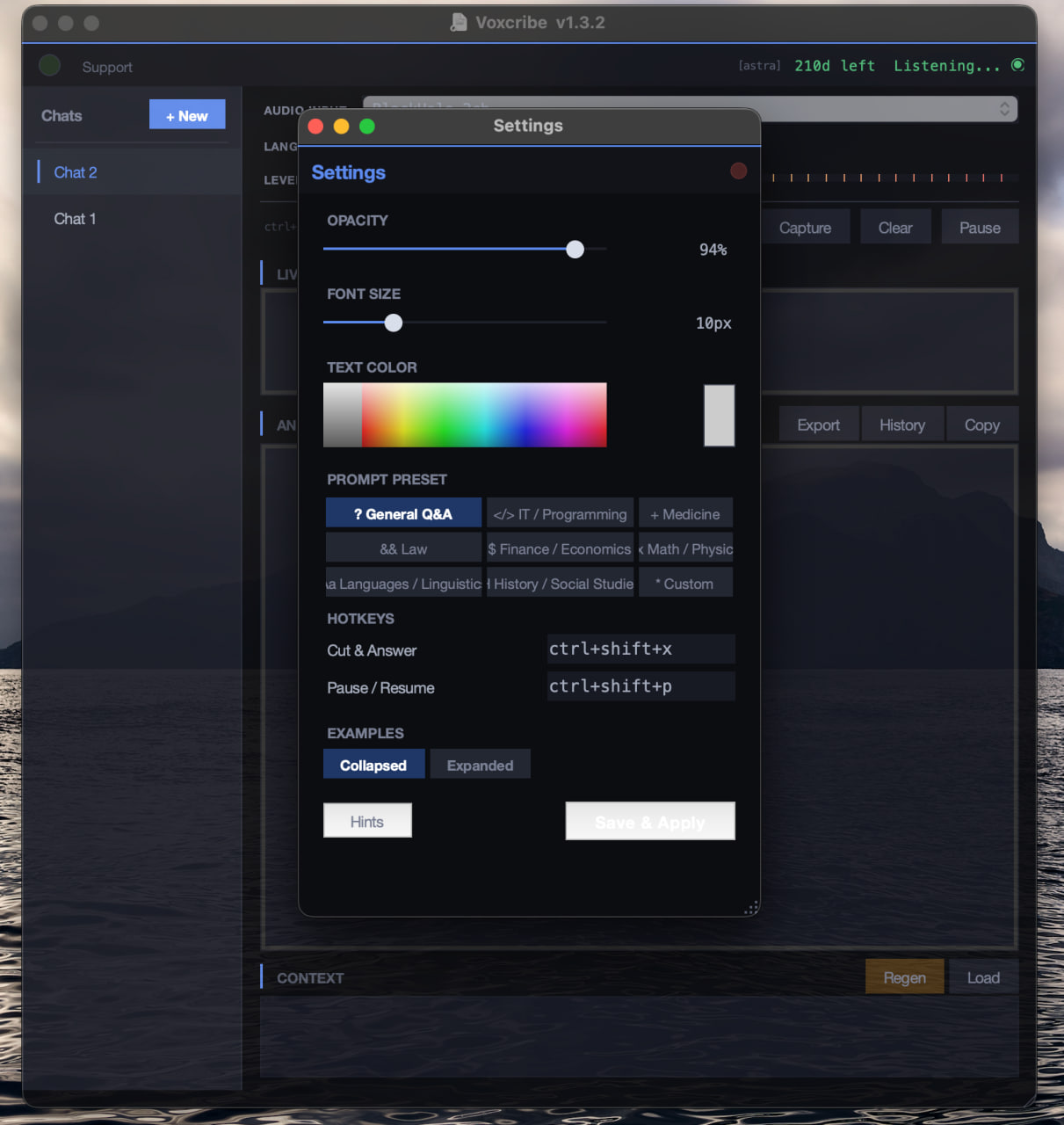Click the Save & Apply button

(650, 821)
